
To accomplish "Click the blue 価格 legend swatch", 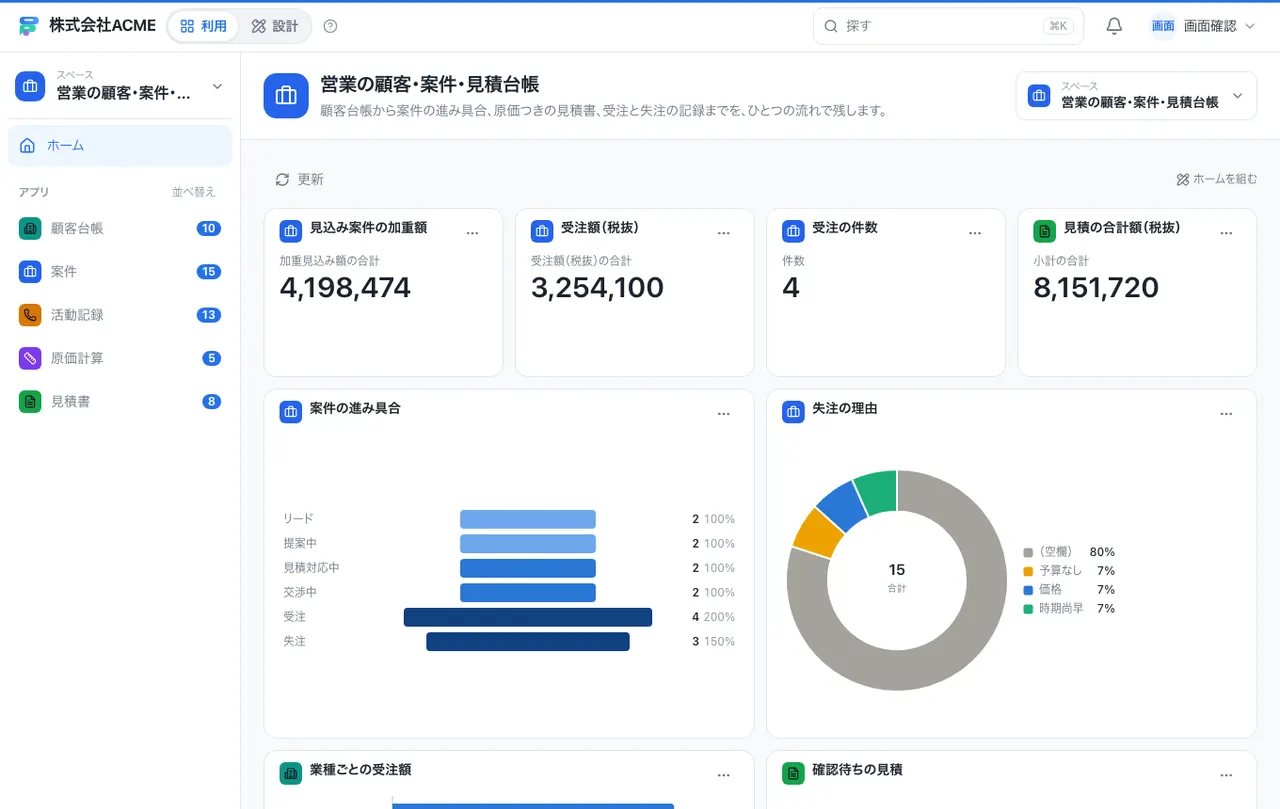I will [1028, 590].
